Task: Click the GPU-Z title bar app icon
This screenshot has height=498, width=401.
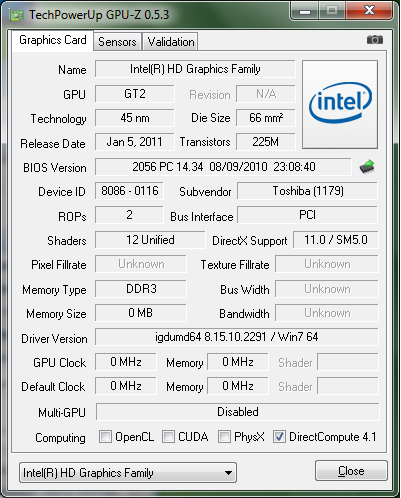Action: tap(17, 15)
